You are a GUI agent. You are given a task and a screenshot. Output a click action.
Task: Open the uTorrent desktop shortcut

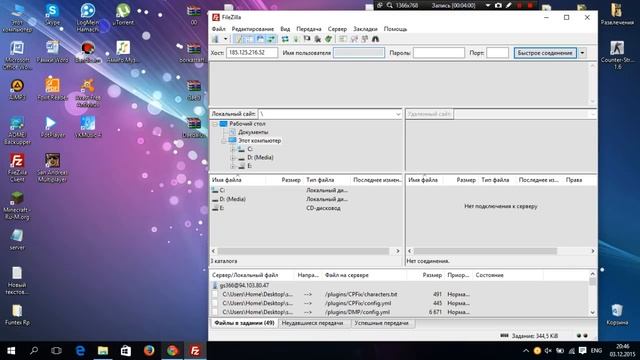tap(123, 14)
